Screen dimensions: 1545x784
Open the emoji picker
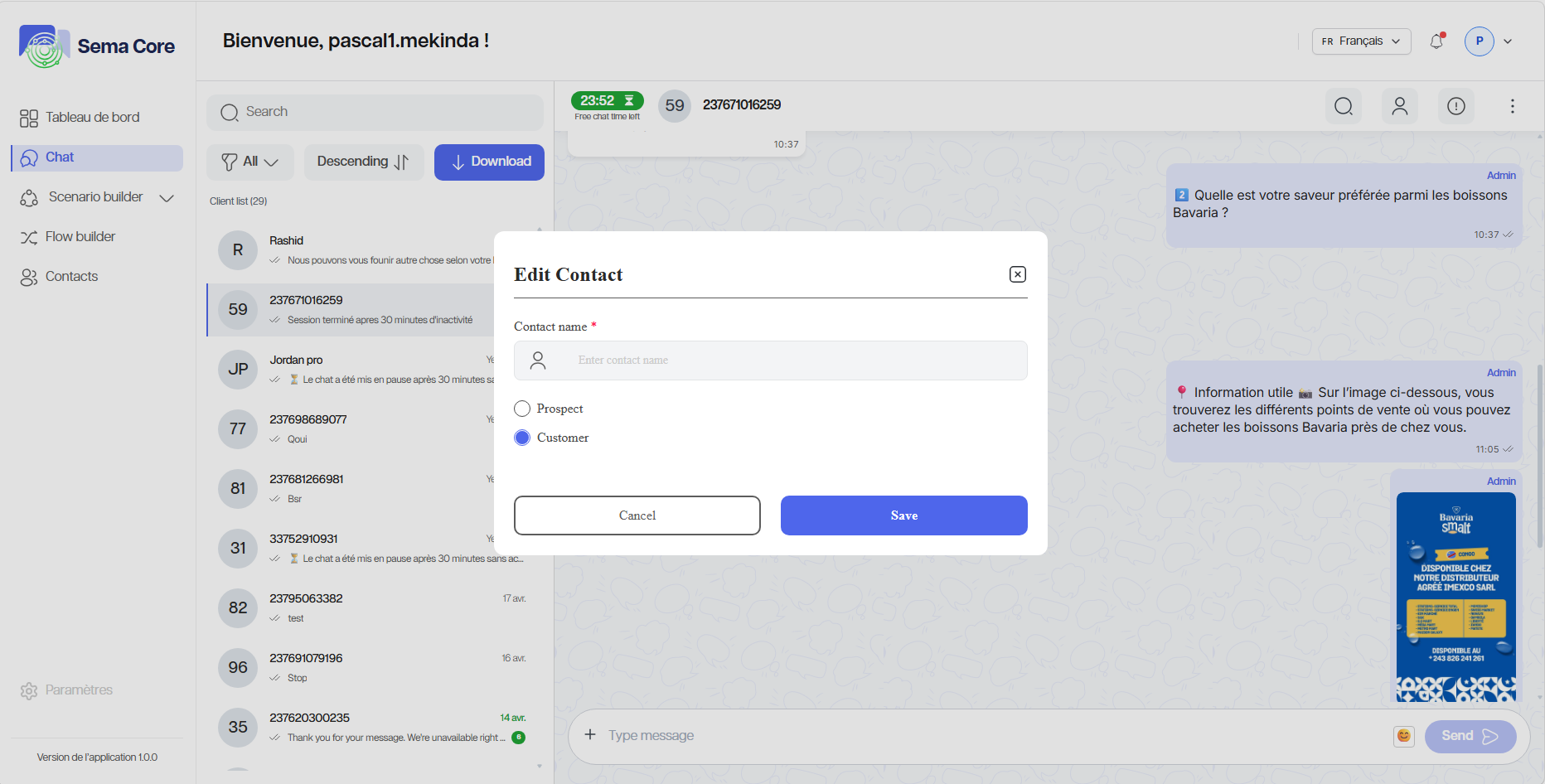click(1404, 736)
